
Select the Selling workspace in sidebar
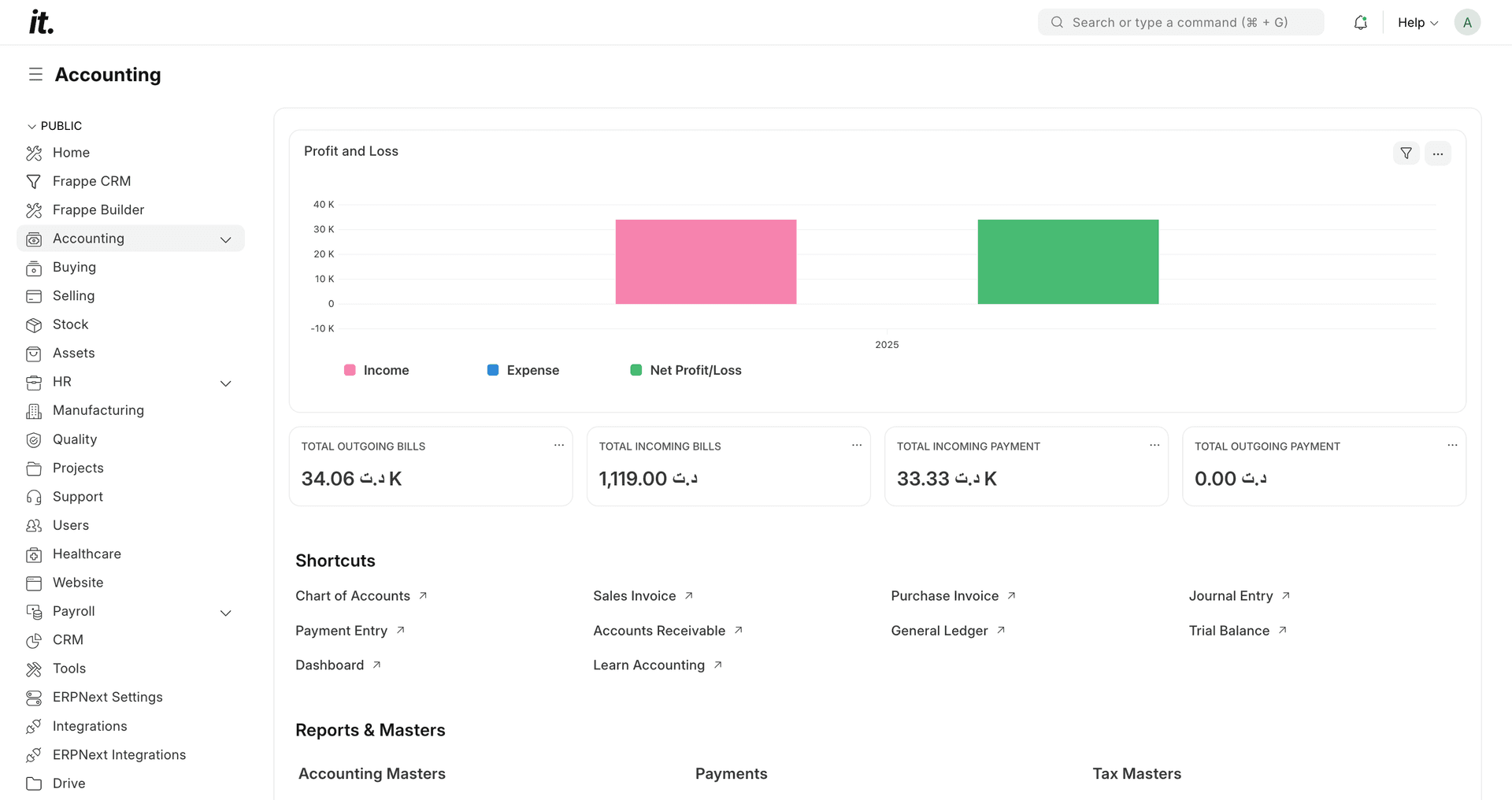(x=72, y=295)
